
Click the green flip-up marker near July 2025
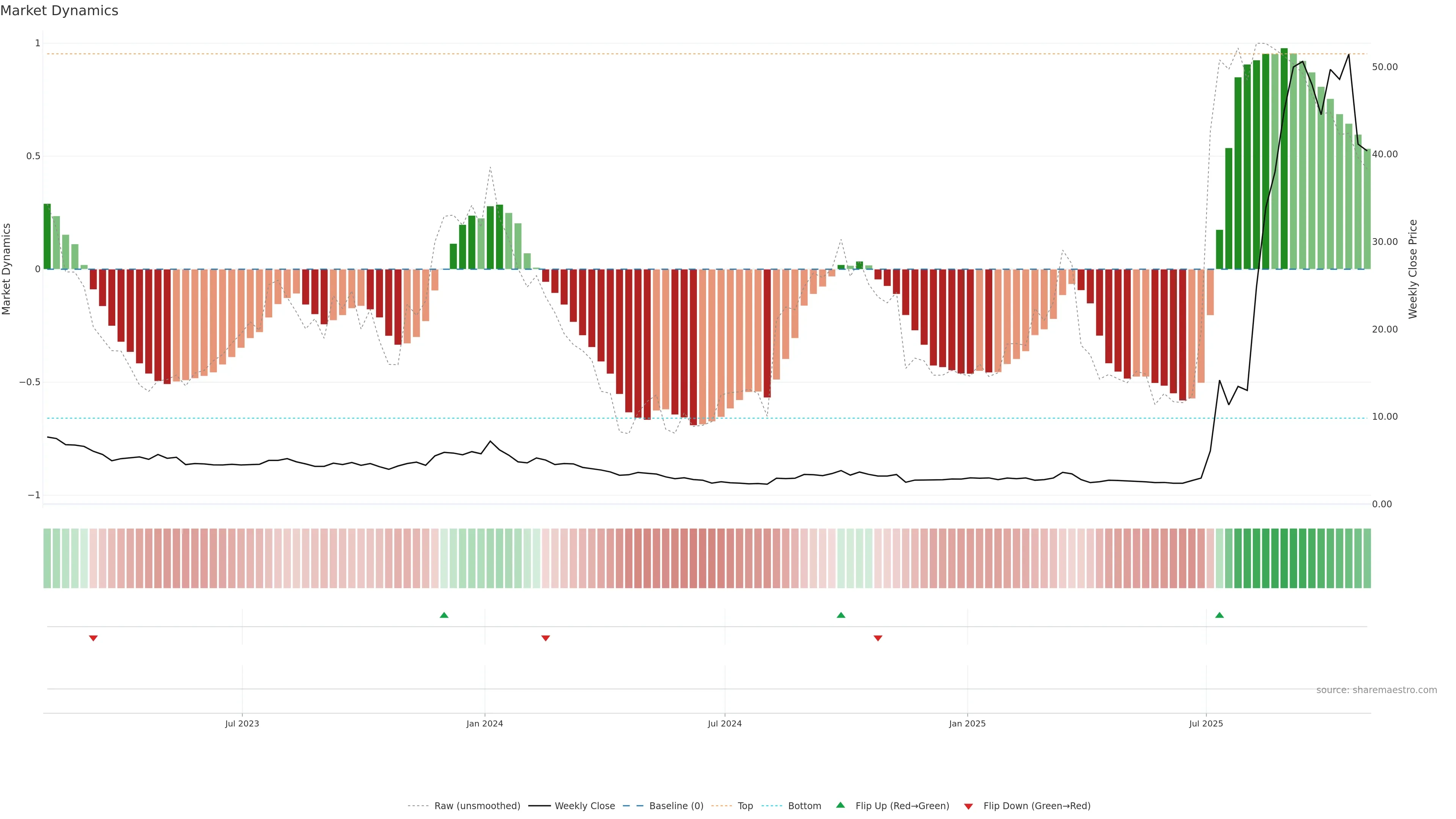click(x=1219, y=615)
